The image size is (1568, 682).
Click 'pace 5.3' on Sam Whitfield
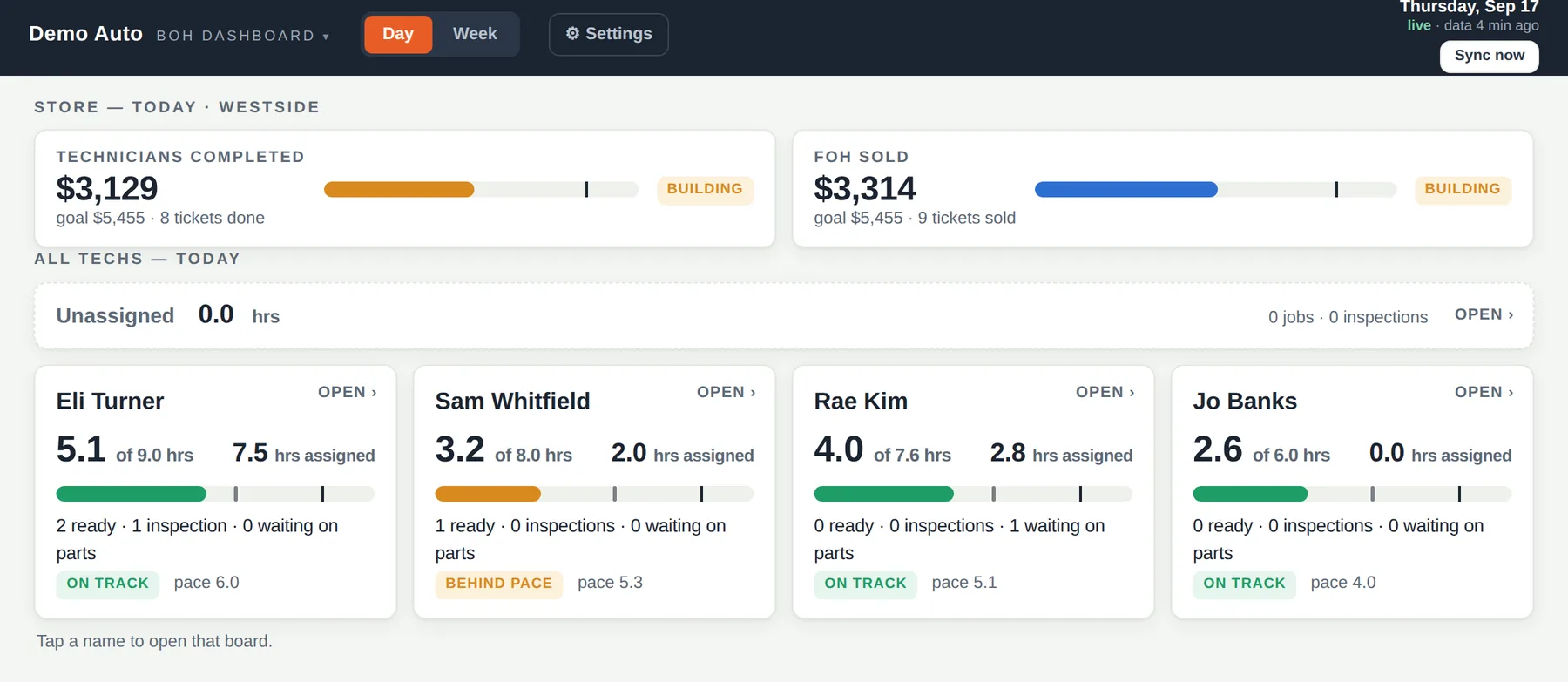610,583
